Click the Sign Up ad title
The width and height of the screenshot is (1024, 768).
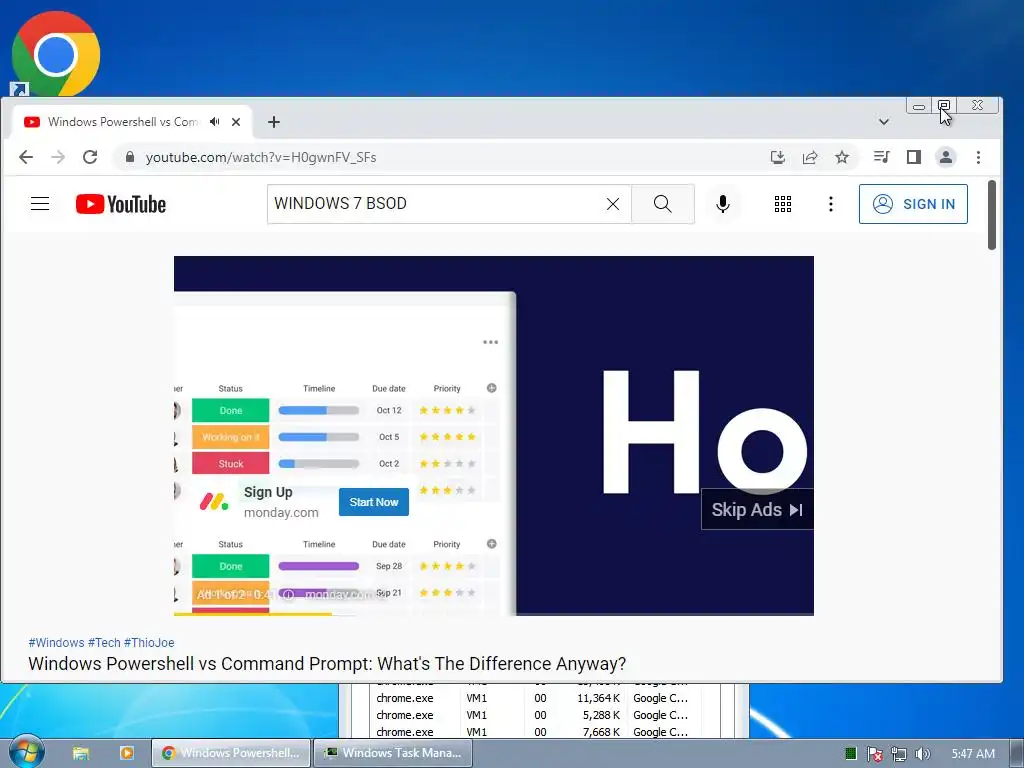(x=268, y=492)
